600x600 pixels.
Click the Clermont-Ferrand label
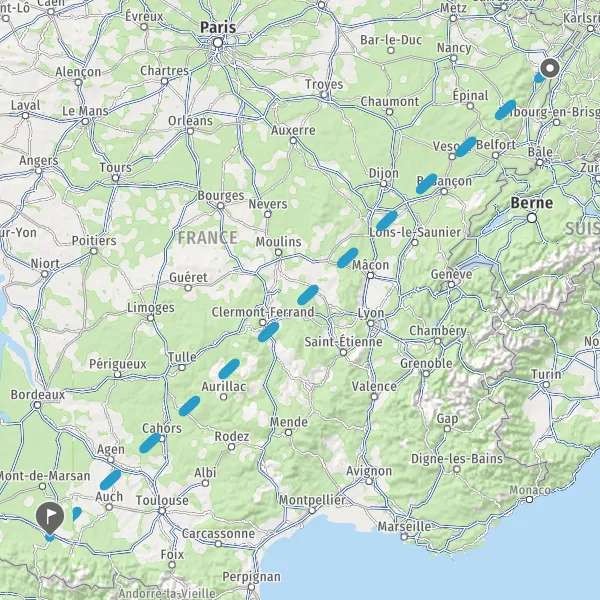263,312
